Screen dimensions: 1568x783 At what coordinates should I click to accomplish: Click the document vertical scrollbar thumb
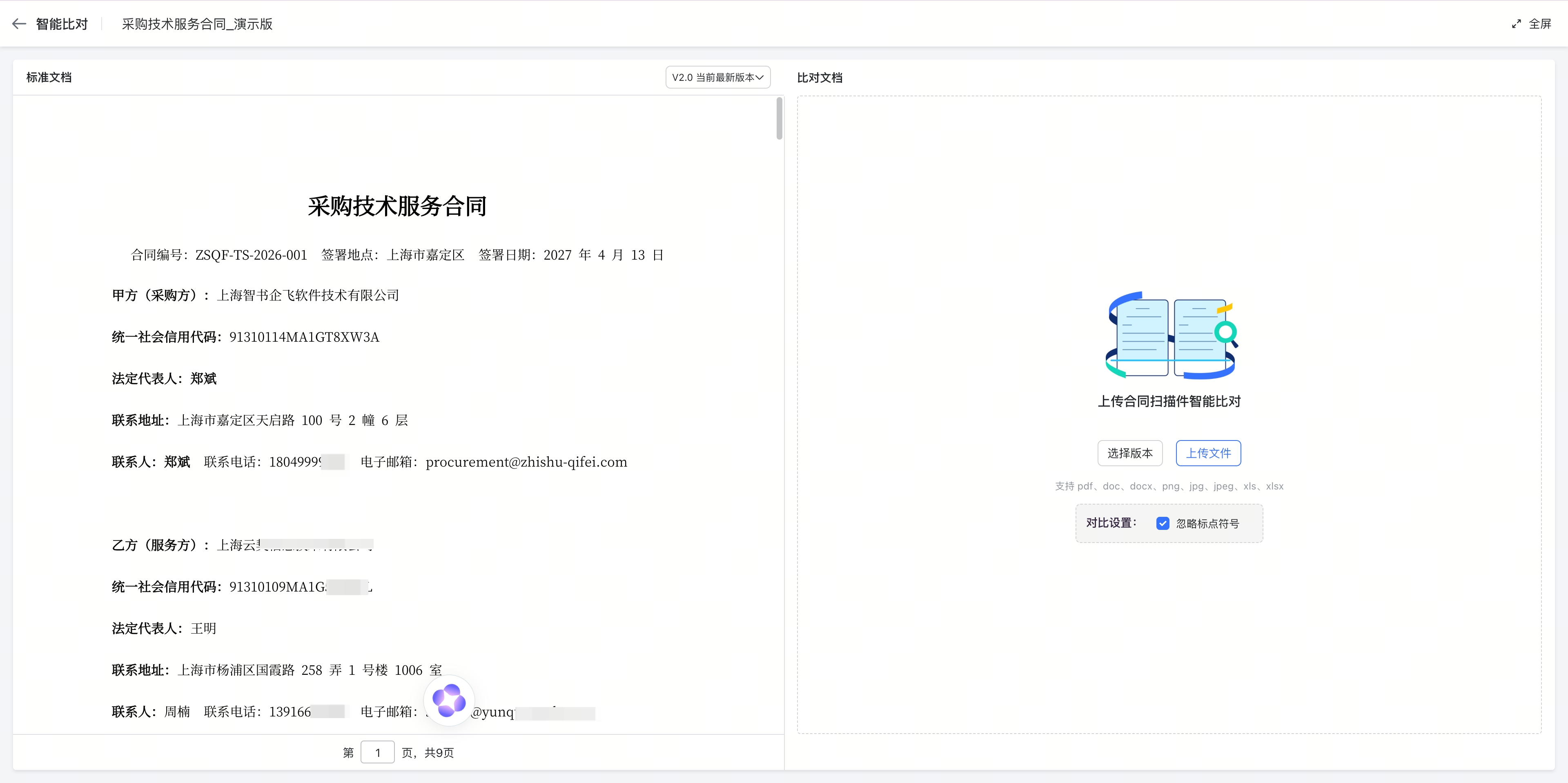pyautogui.click(x=779, y=119)
